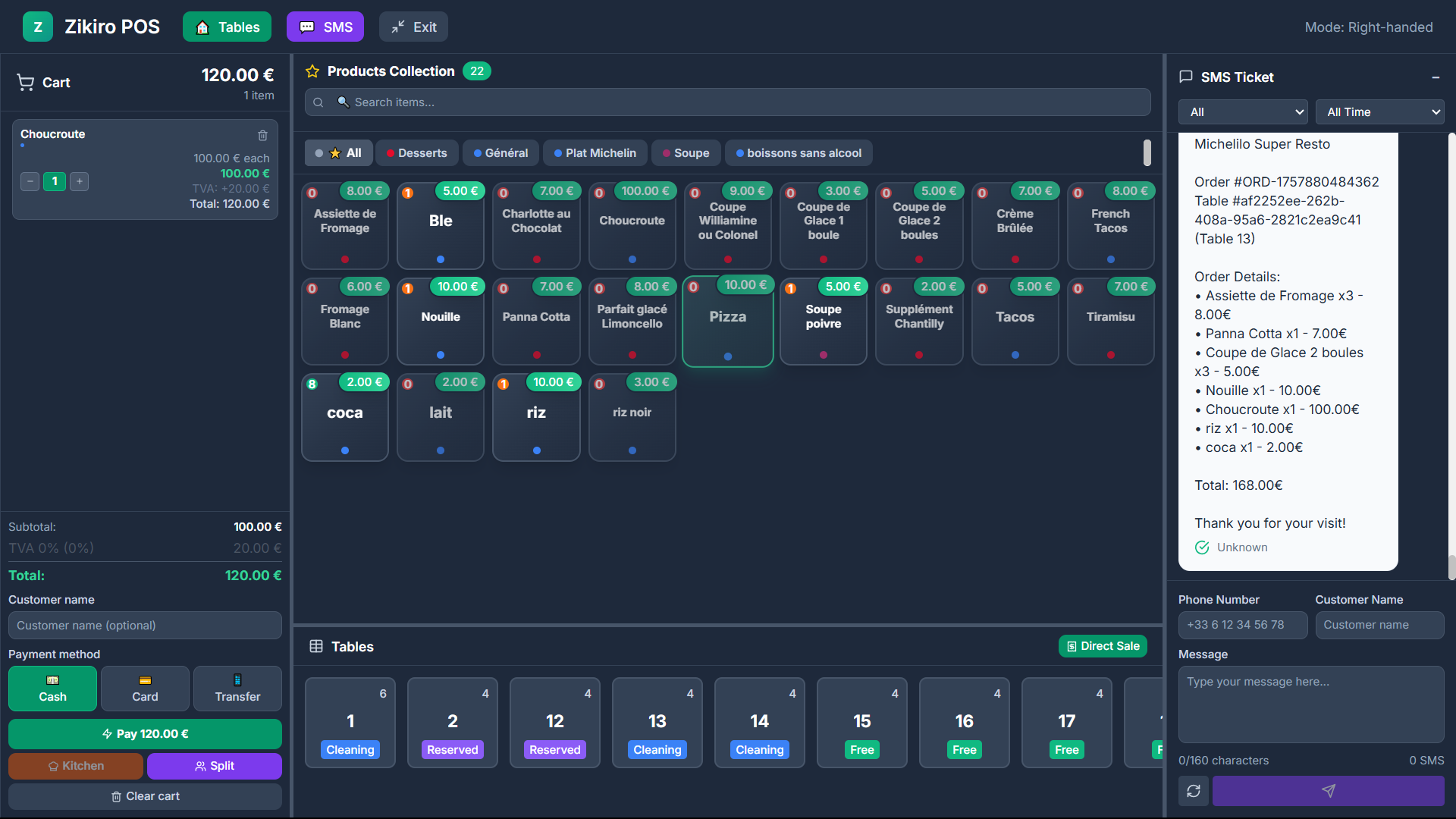Filter products by Plat Michelin category
1456x819 pixels.
(x=595, y=153)
